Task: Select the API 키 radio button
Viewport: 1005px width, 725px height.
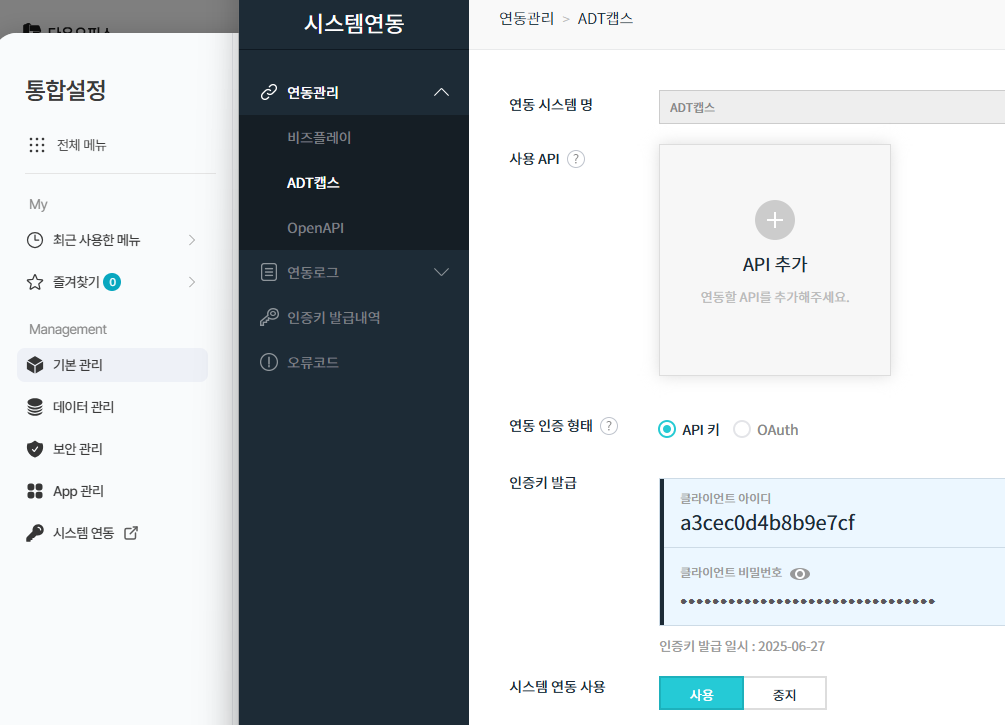Action: pos(667,430)
